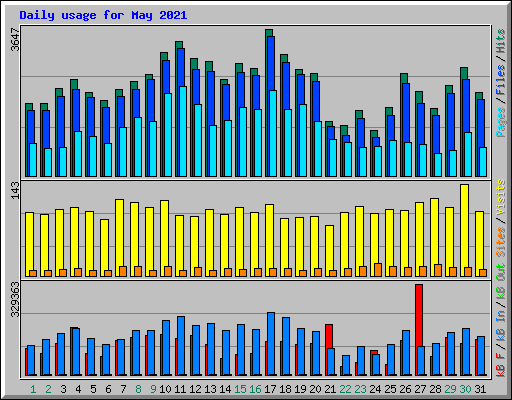
Task: Click day label 29 on the x-axis
Action: pyautogui.click(x=450, y=389)
